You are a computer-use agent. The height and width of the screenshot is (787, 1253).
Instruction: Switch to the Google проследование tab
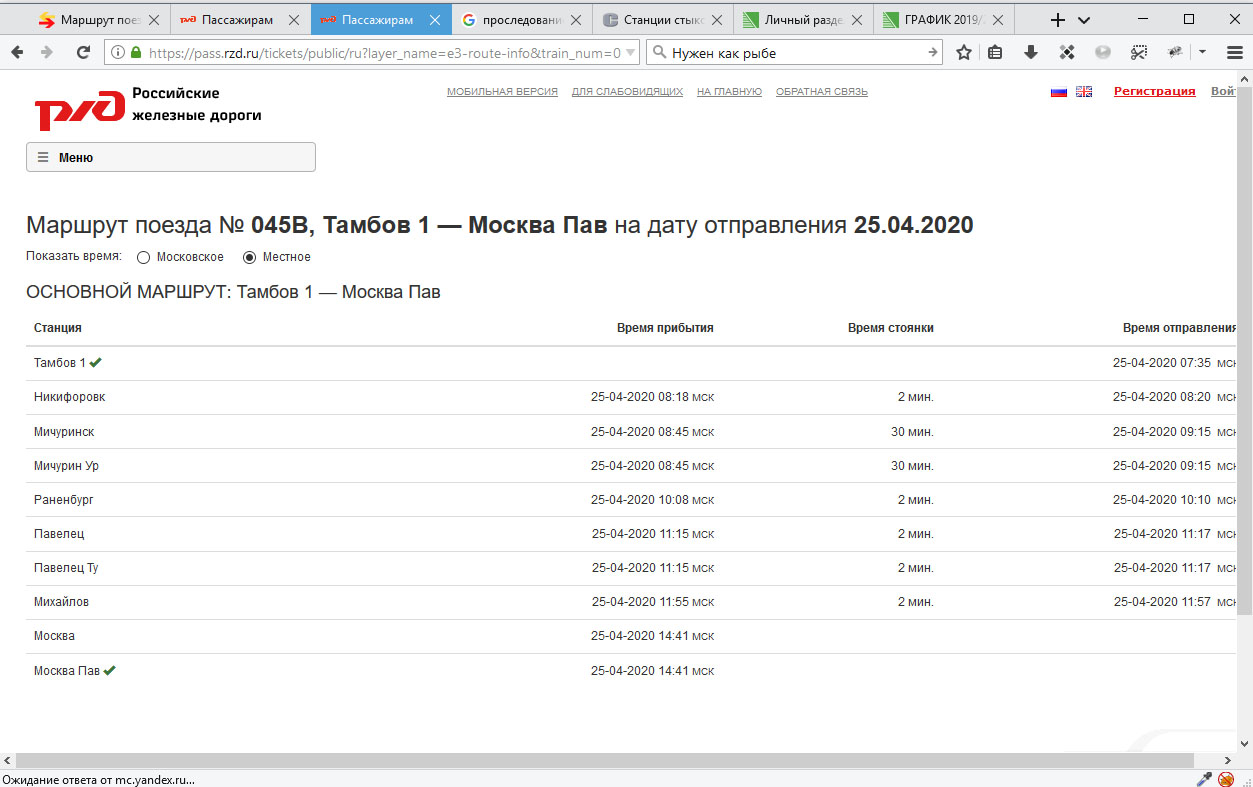[x=520, y=20]
